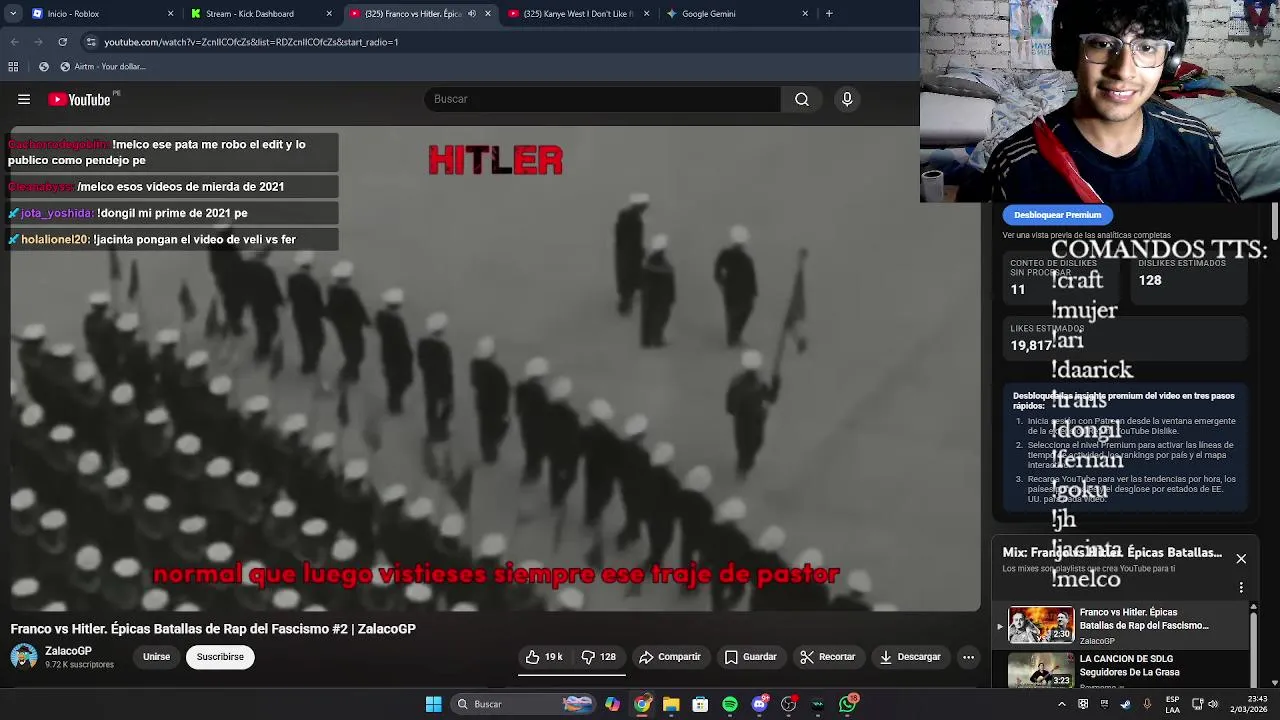
Task: Click the estimated likes value 19,817
Action: (x=1031, y=345)
